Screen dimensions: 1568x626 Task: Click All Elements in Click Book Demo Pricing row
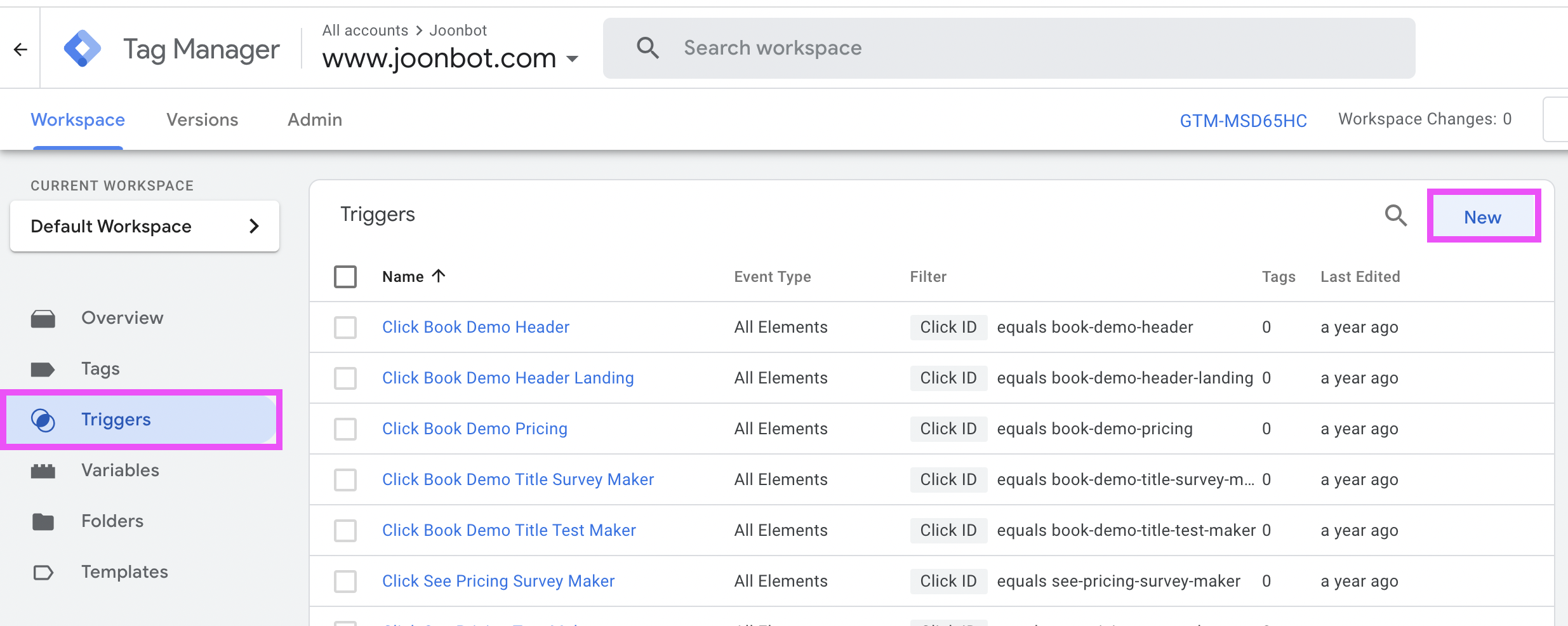point(781,429)
